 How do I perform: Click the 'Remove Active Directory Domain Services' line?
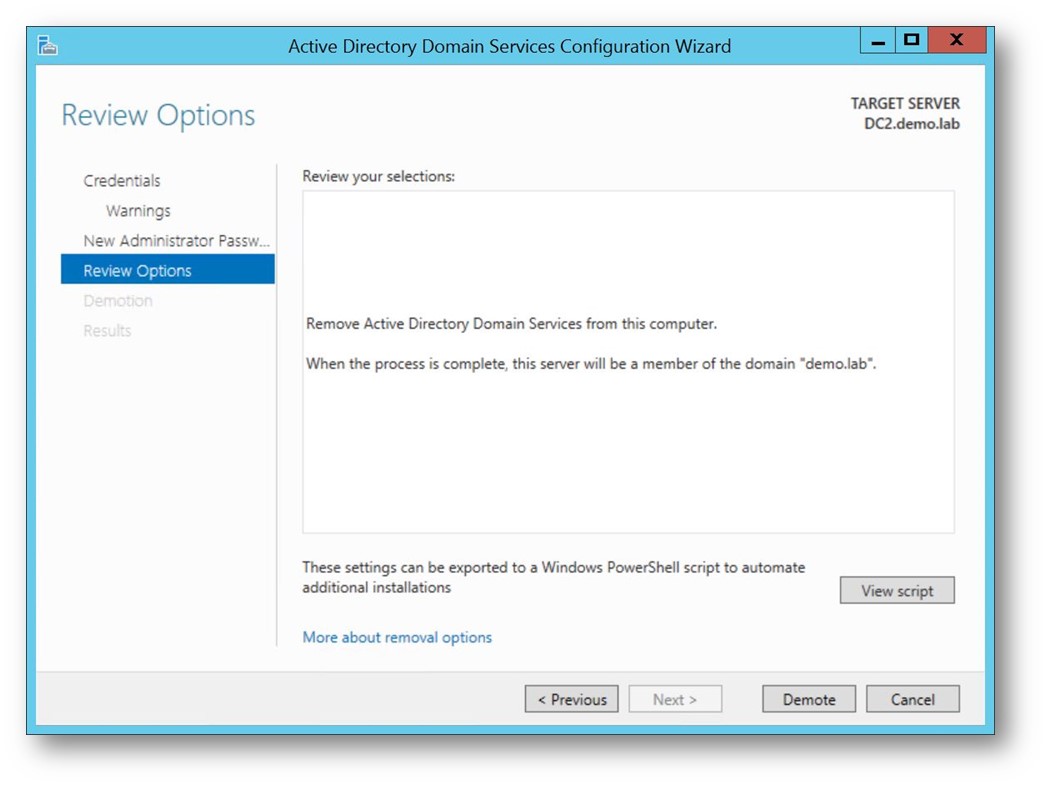pos(511,324)
